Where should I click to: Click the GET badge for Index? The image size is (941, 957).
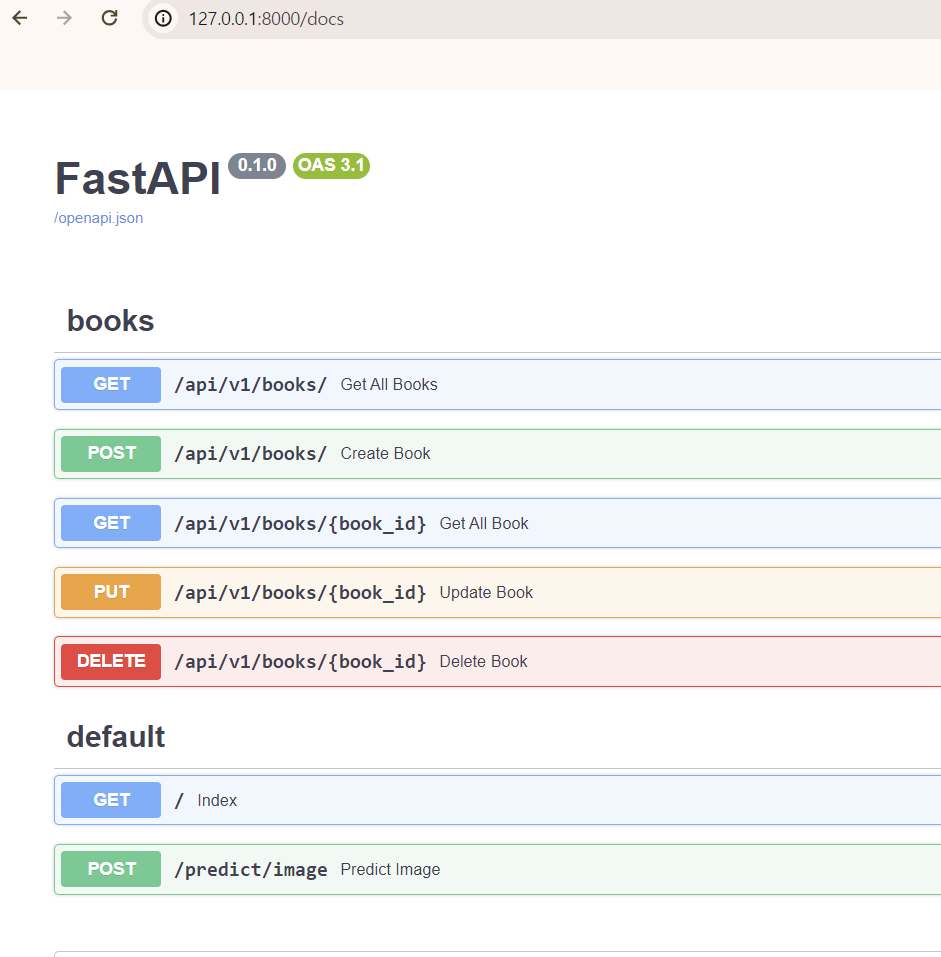pos(111,800)
